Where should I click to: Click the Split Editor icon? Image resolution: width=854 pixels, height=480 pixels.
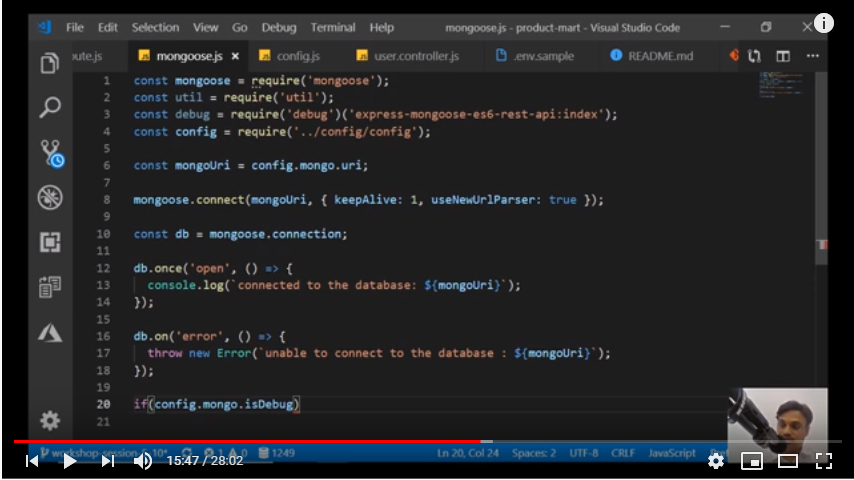783,56
